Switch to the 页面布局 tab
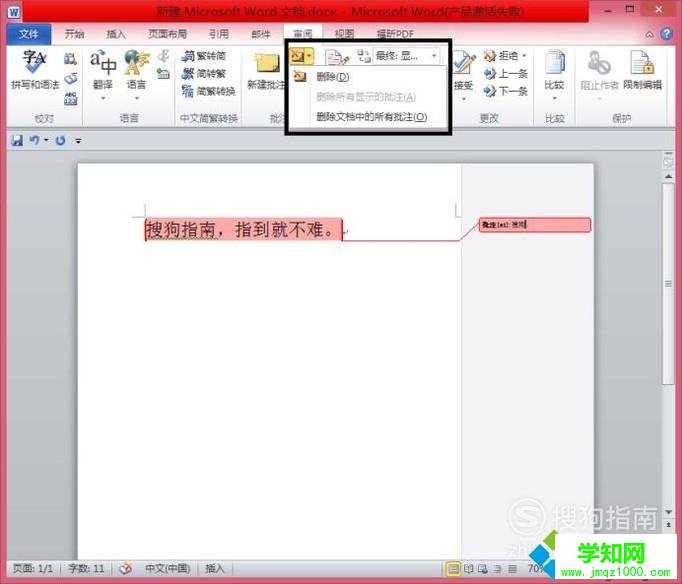The width and height of the screenshot is (682, 584). tap(167, 34)
